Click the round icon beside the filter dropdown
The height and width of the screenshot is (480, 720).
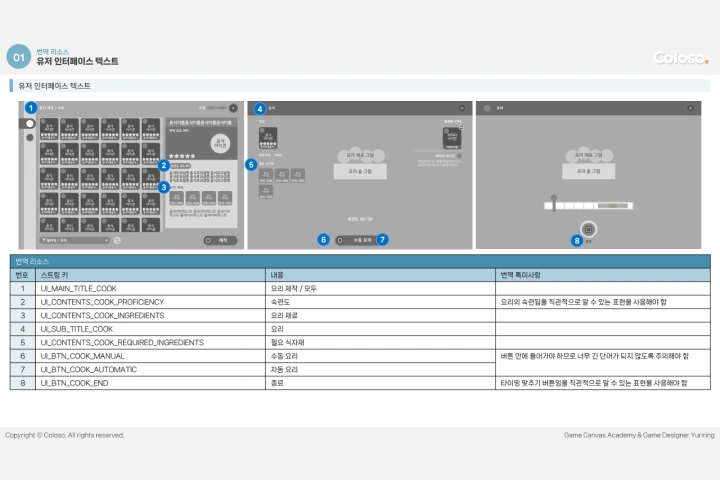117,240
